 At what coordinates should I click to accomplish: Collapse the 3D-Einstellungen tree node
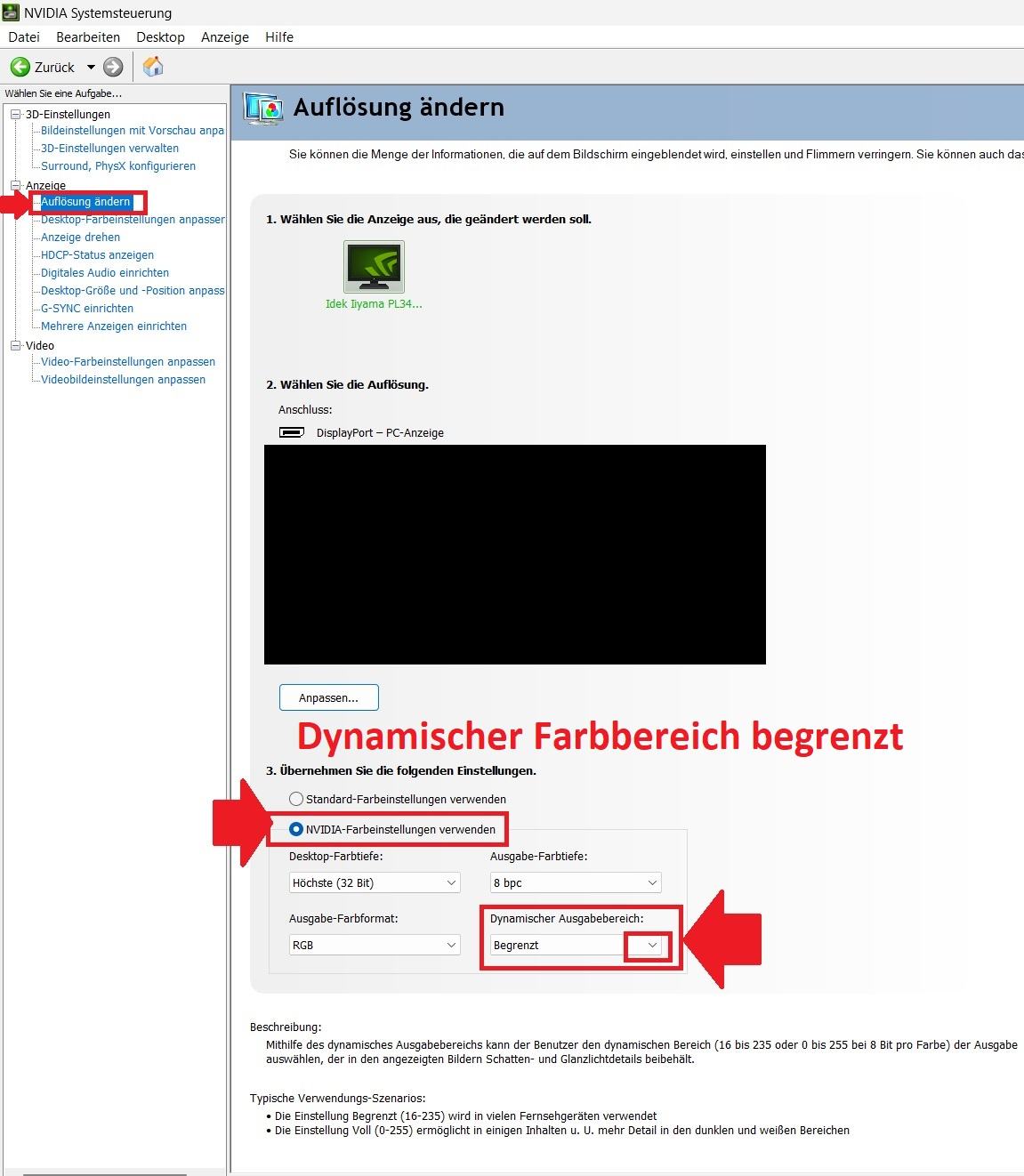(15, 114)
